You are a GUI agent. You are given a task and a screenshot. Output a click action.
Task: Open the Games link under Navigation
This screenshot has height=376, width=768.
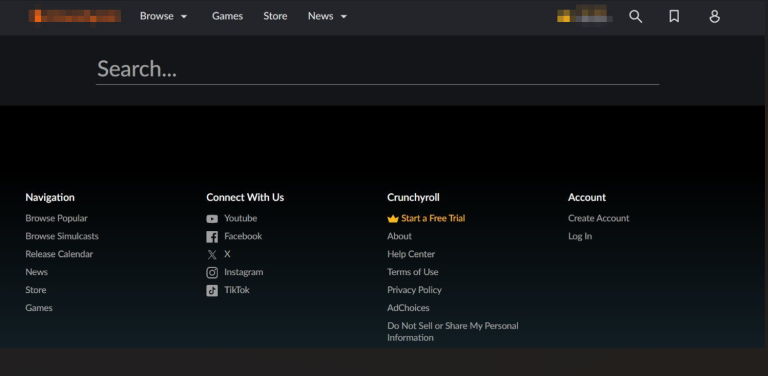tap(39, 308)
